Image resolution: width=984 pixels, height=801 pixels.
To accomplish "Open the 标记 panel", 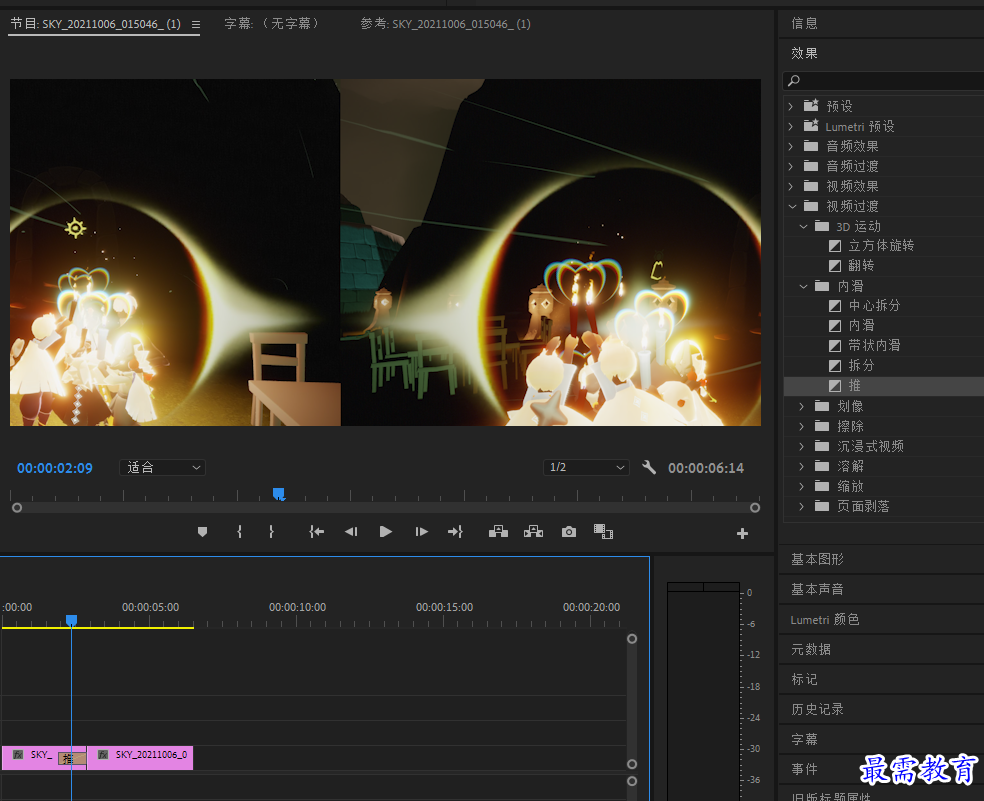I will coord(805,679).
